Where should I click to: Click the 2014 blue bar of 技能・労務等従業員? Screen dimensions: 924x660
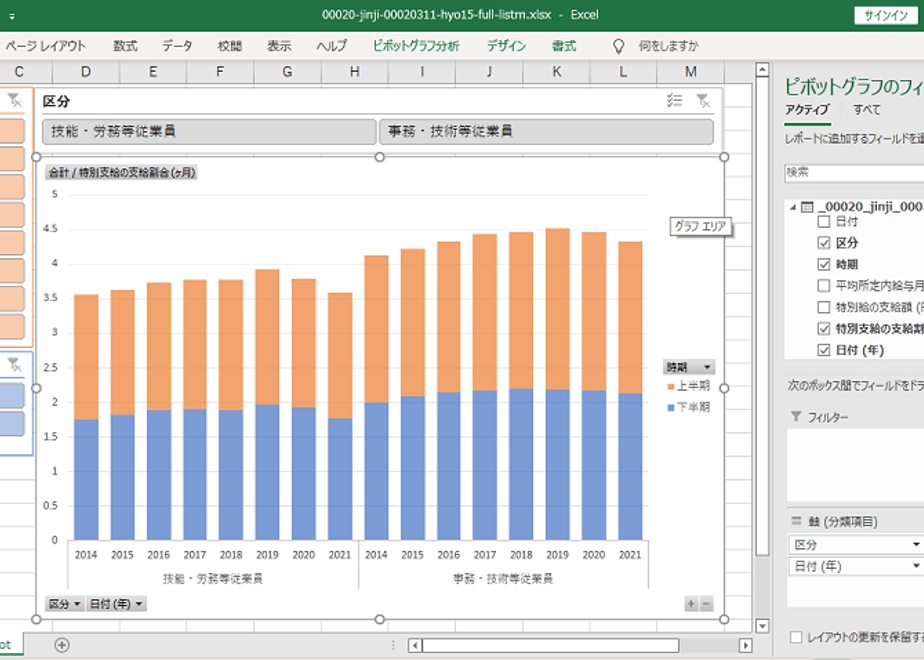tap(86, 480)
